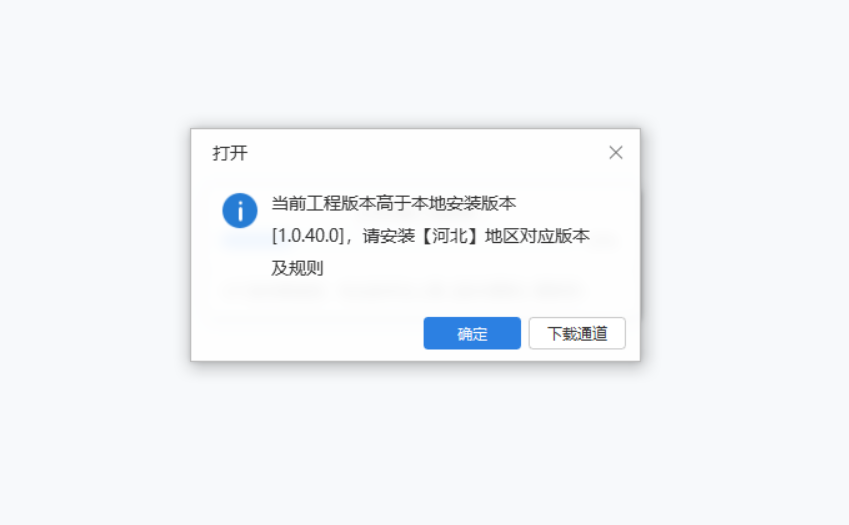The image size is (849, 525).
Task: Click the 打开 dialog title text
Action: point(230,153)
